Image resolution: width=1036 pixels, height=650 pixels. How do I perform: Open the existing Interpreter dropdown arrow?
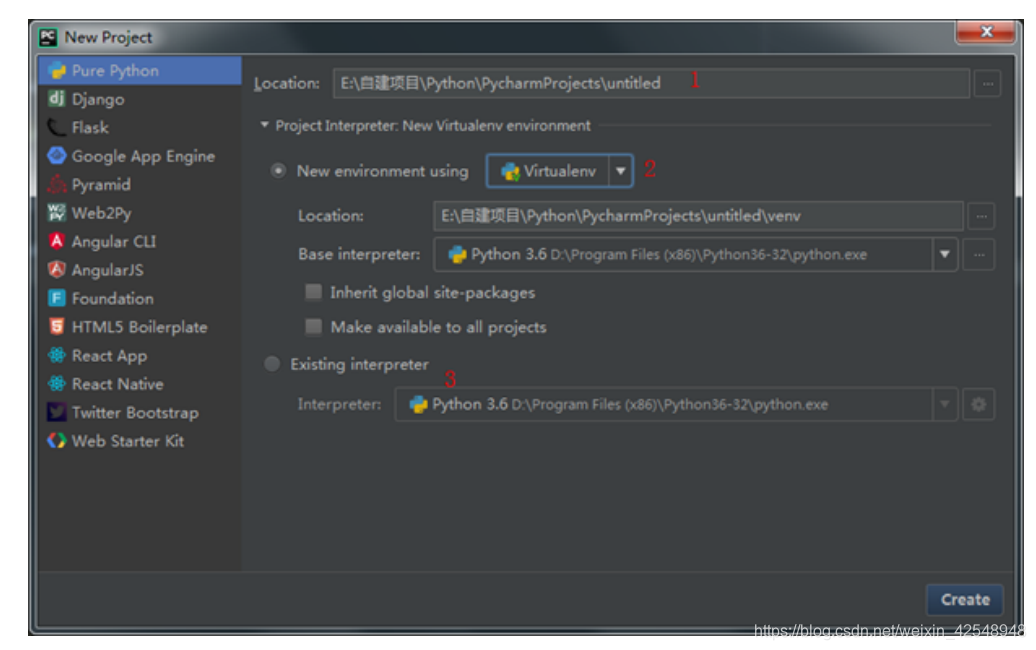pos(945,404)
